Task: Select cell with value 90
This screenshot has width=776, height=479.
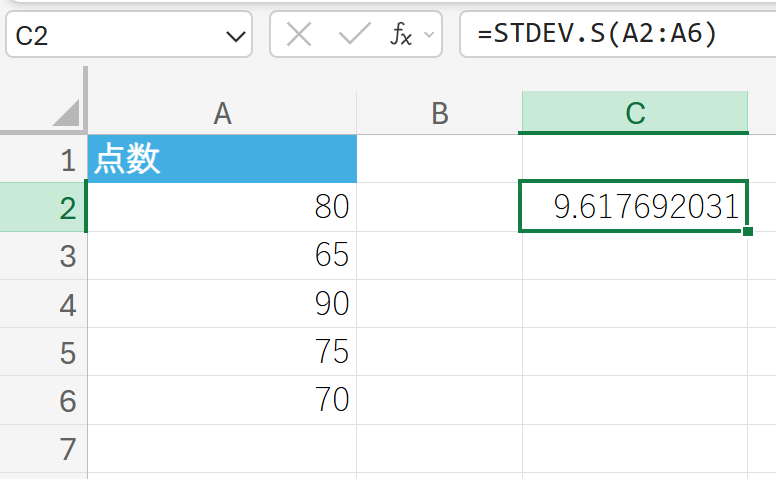Action: click(222, 304)
